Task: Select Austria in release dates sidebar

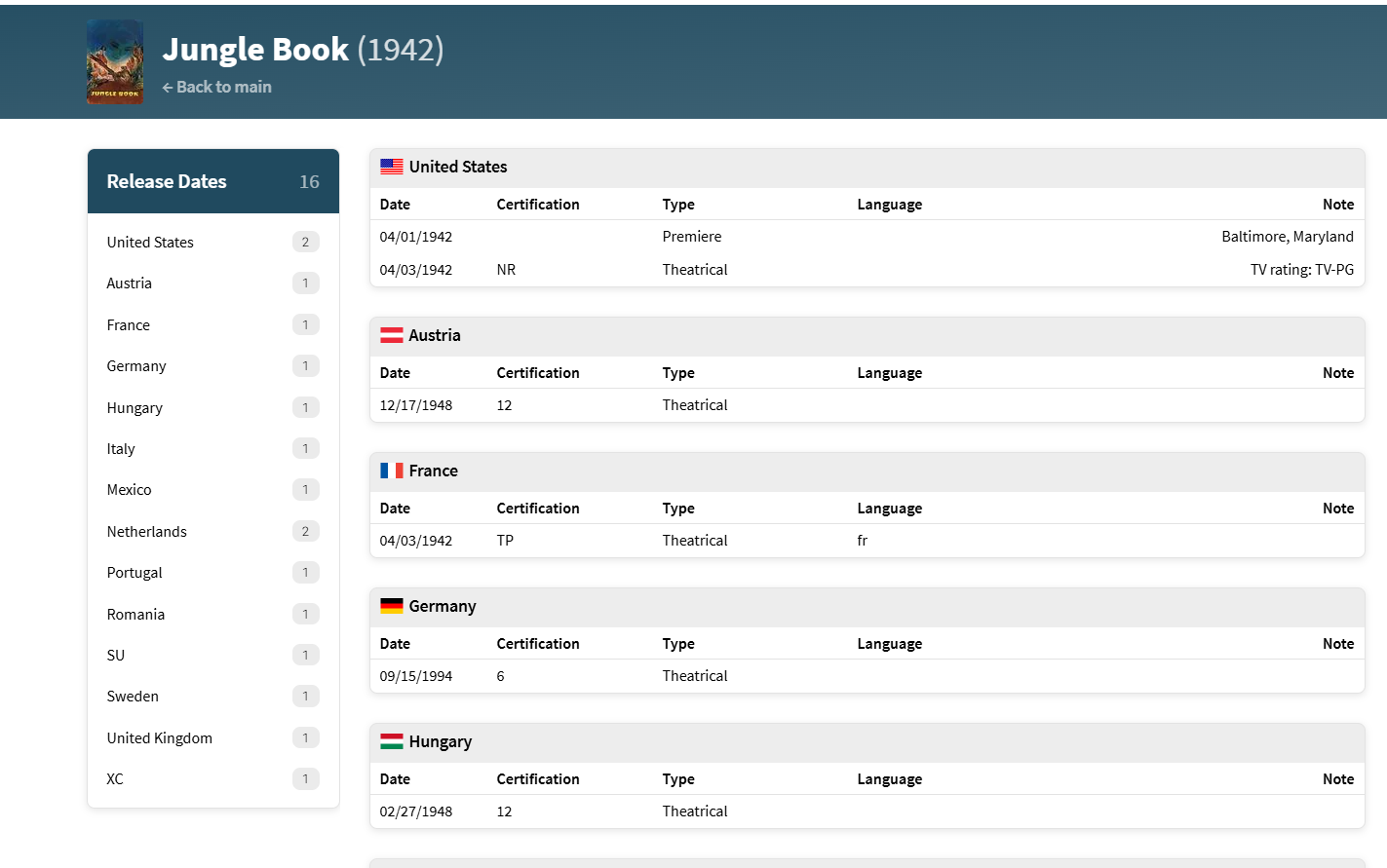Action: pos(130,283)
